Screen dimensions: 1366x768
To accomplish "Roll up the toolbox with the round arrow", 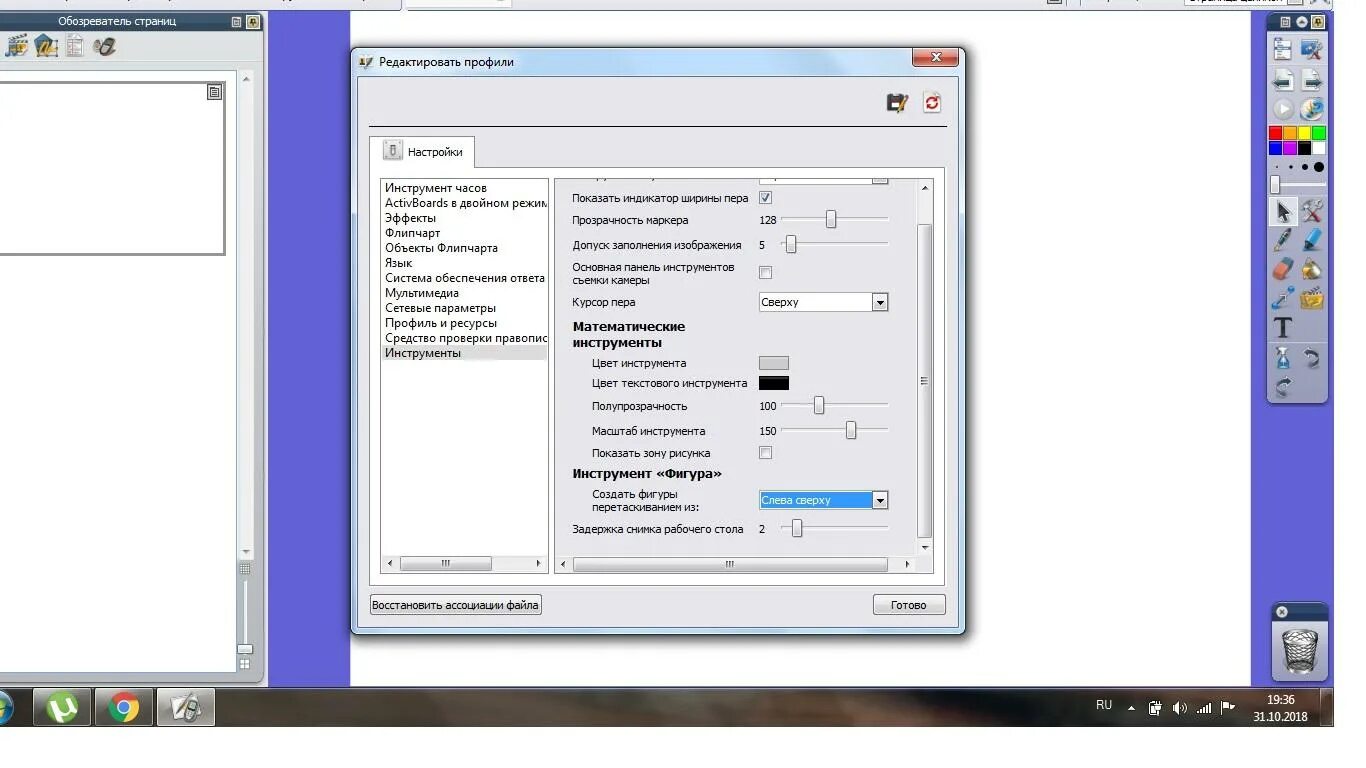I will [1302, 21].
